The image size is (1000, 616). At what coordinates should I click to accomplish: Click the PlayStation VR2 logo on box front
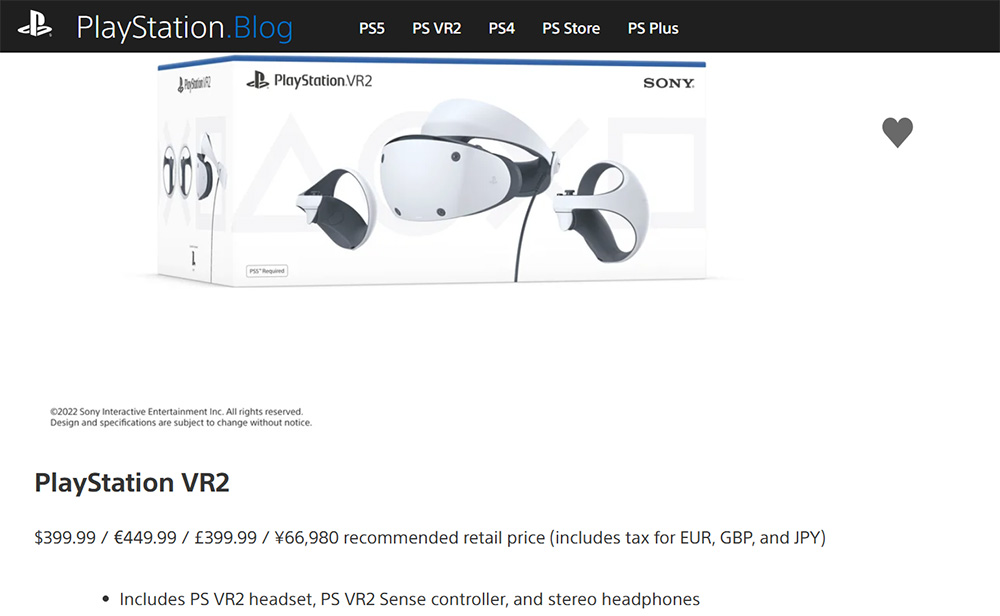[x=309, y=80]
